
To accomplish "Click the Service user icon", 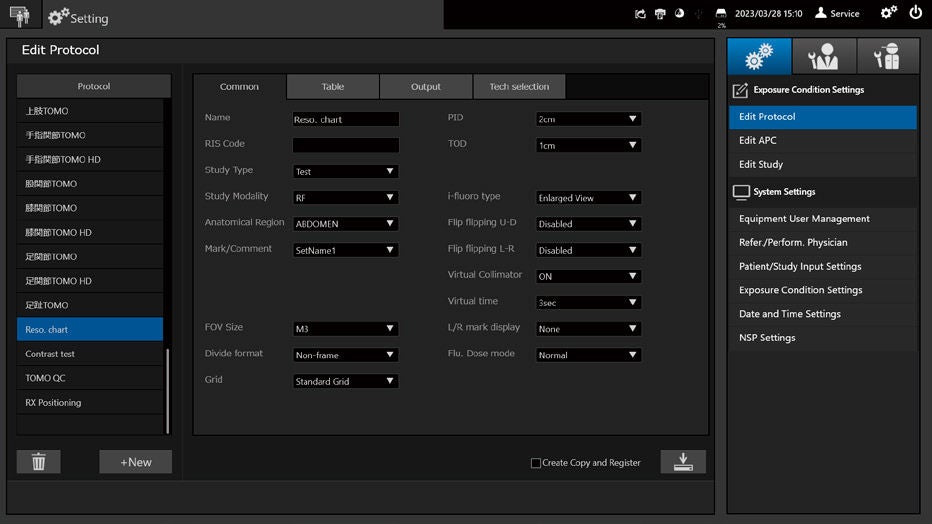I will click(821, 13).
